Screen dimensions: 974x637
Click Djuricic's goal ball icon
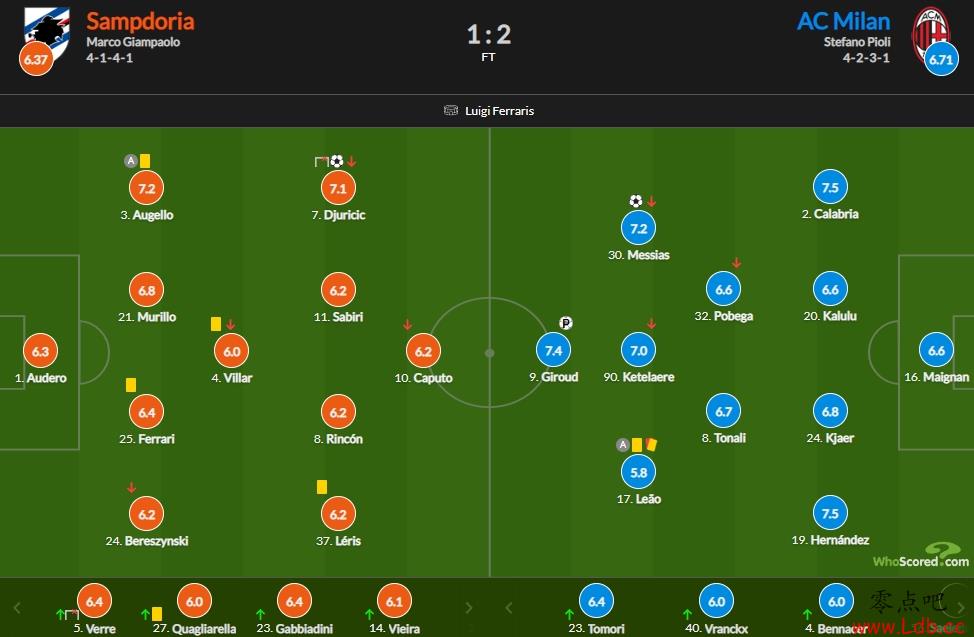click(x=337, y=162)
